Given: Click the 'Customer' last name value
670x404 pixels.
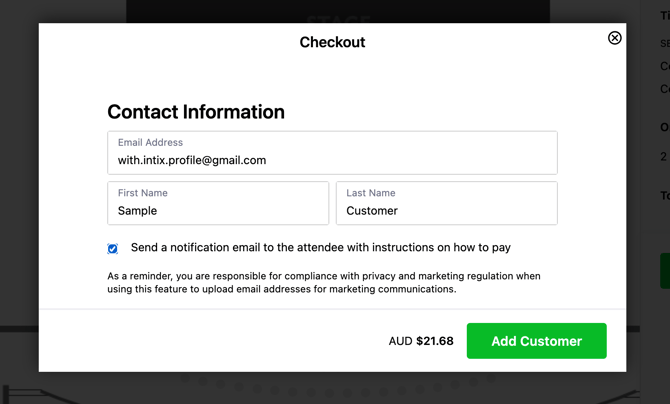Looking at the screenshot, I should coord(372,211).
